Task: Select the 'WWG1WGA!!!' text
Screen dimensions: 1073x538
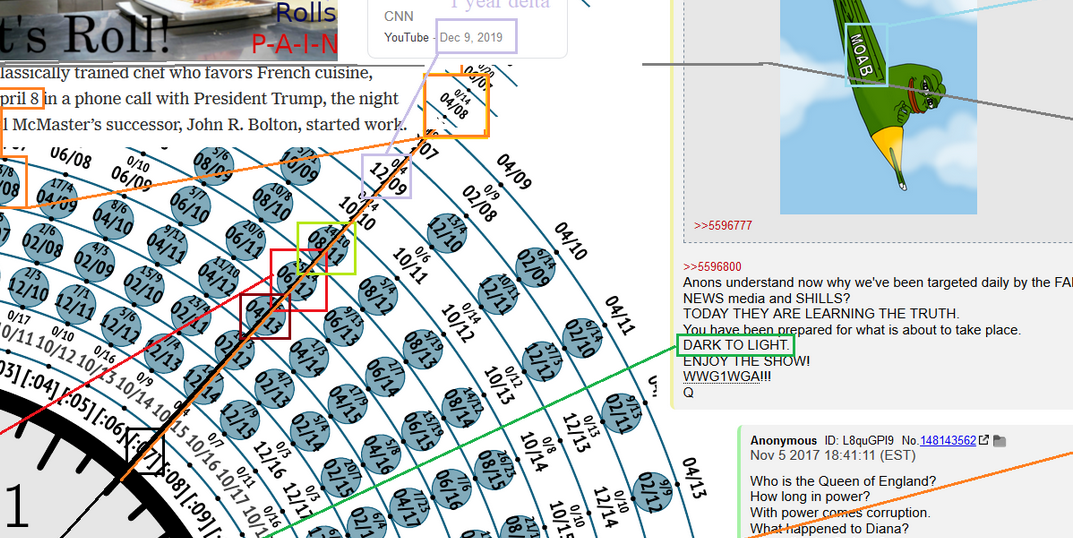Action: click(727, 376)
